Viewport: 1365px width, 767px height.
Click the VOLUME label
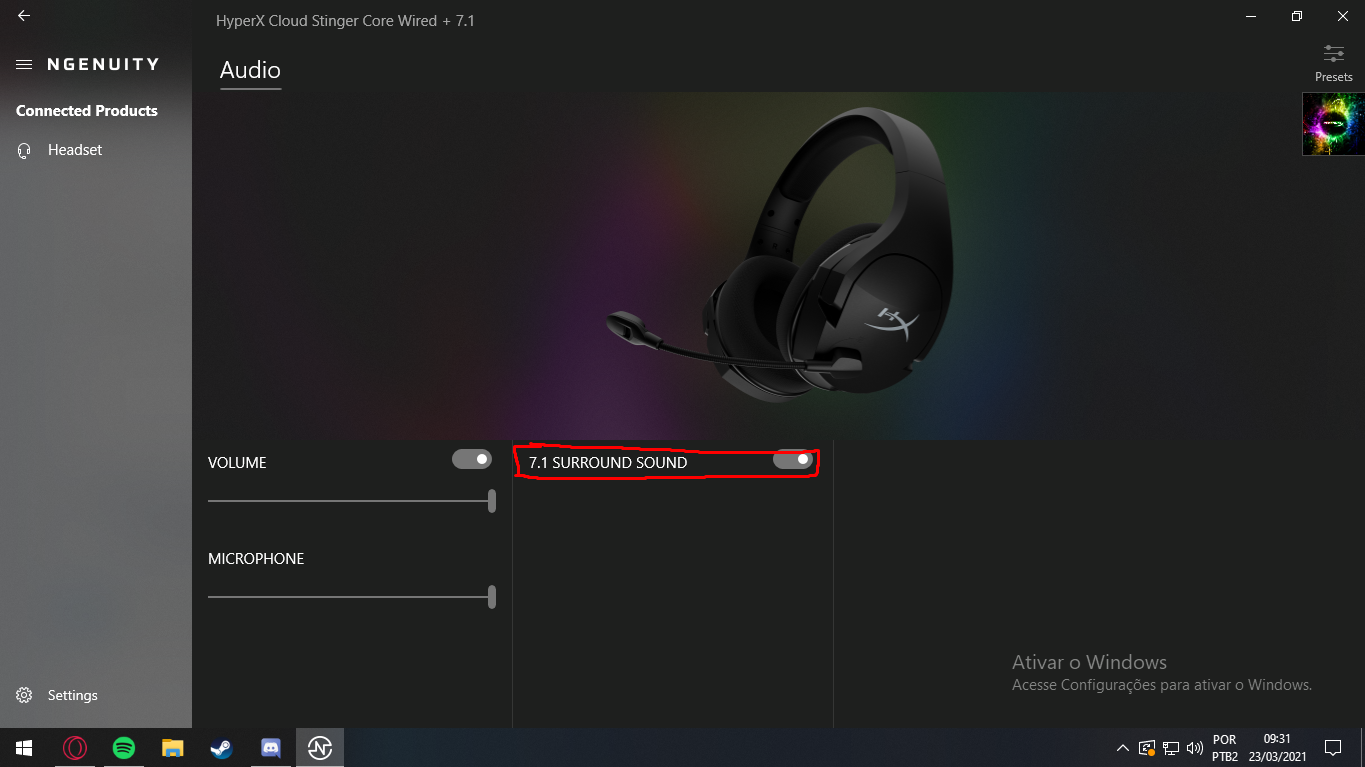tap(237, 463)
